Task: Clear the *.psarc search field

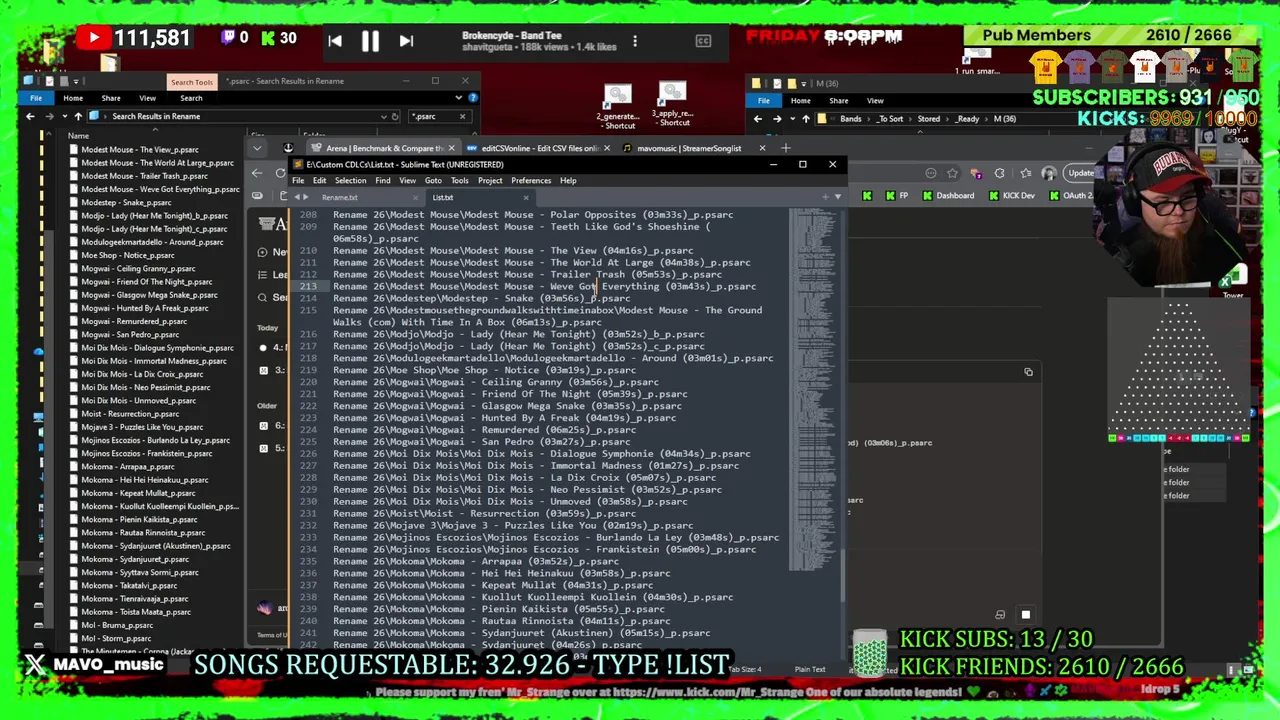Action: [x=463, y=116]
